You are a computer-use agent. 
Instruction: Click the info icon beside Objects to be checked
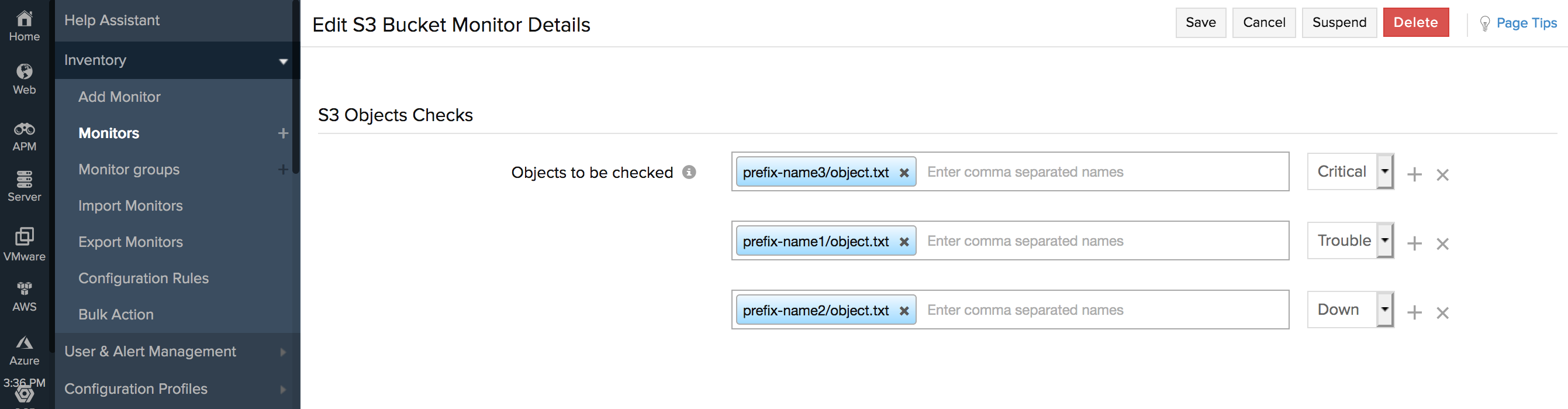point(689,171)
